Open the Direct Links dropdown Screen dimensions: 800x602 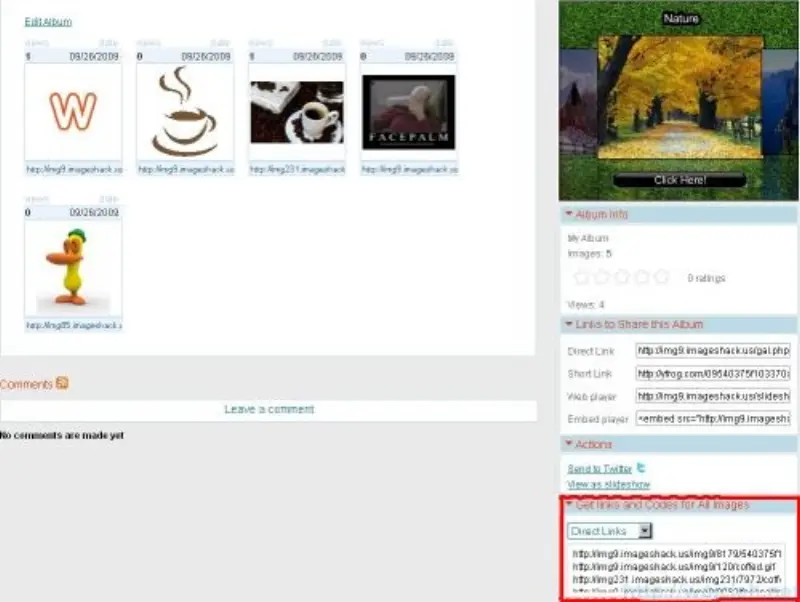click(x=645, y=531)
